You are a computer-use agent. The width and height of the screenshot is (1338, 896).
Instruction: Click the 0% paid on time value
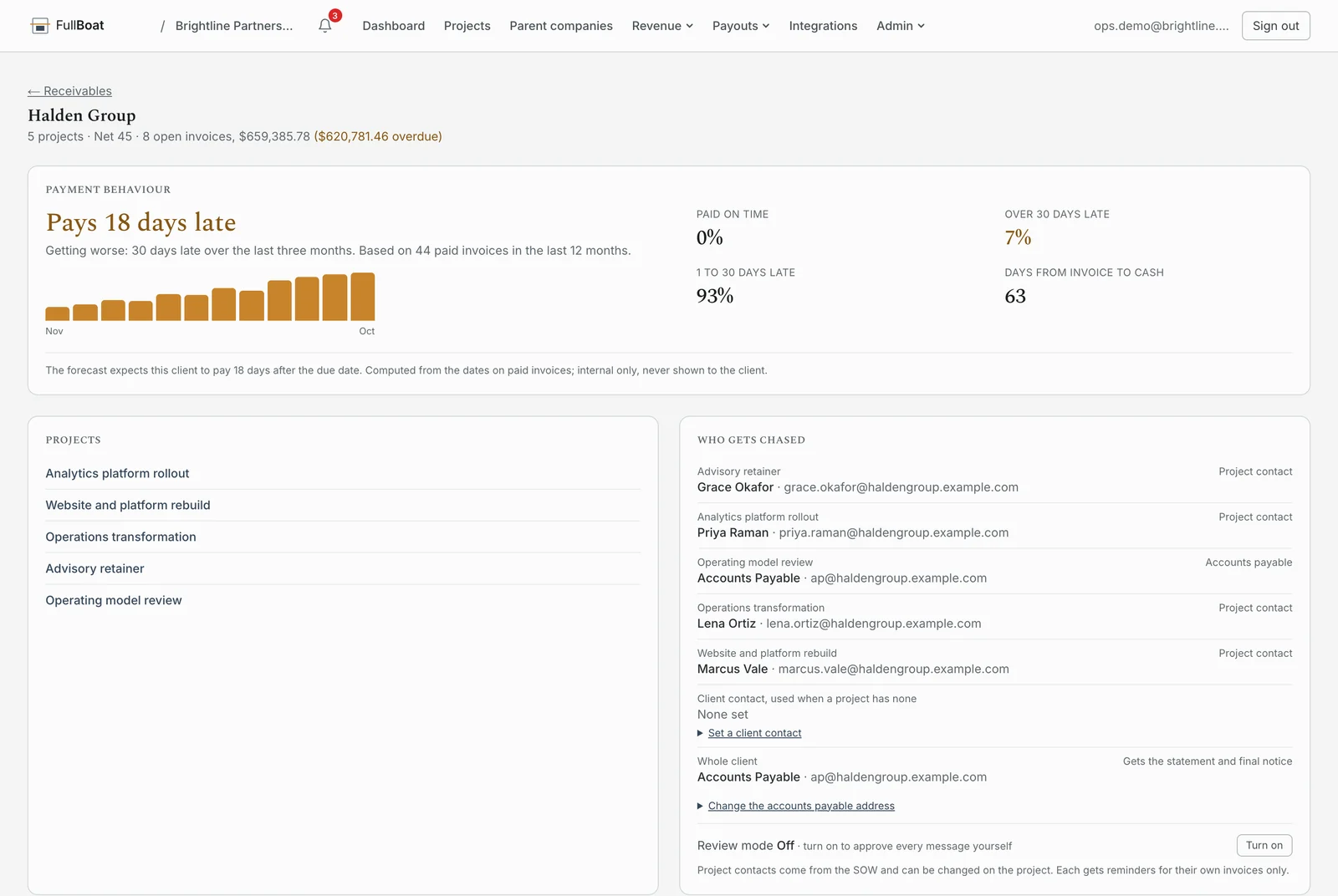coord(710,237)
